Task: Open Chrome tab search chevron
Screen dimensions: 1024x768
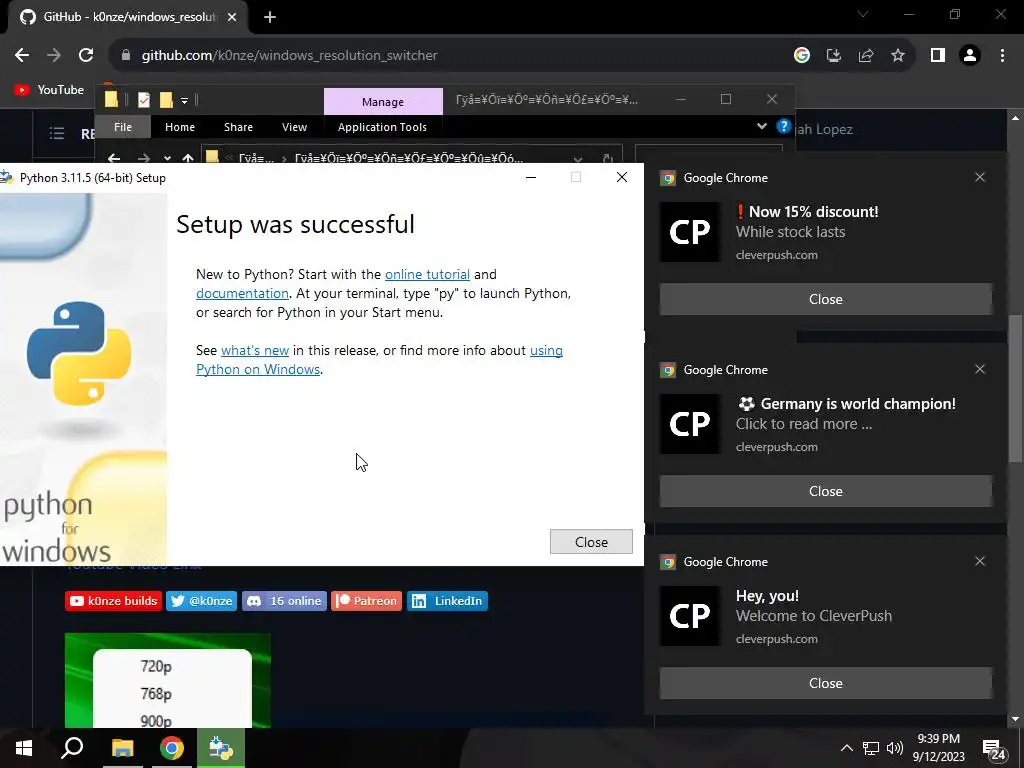Action: [863, 14]
